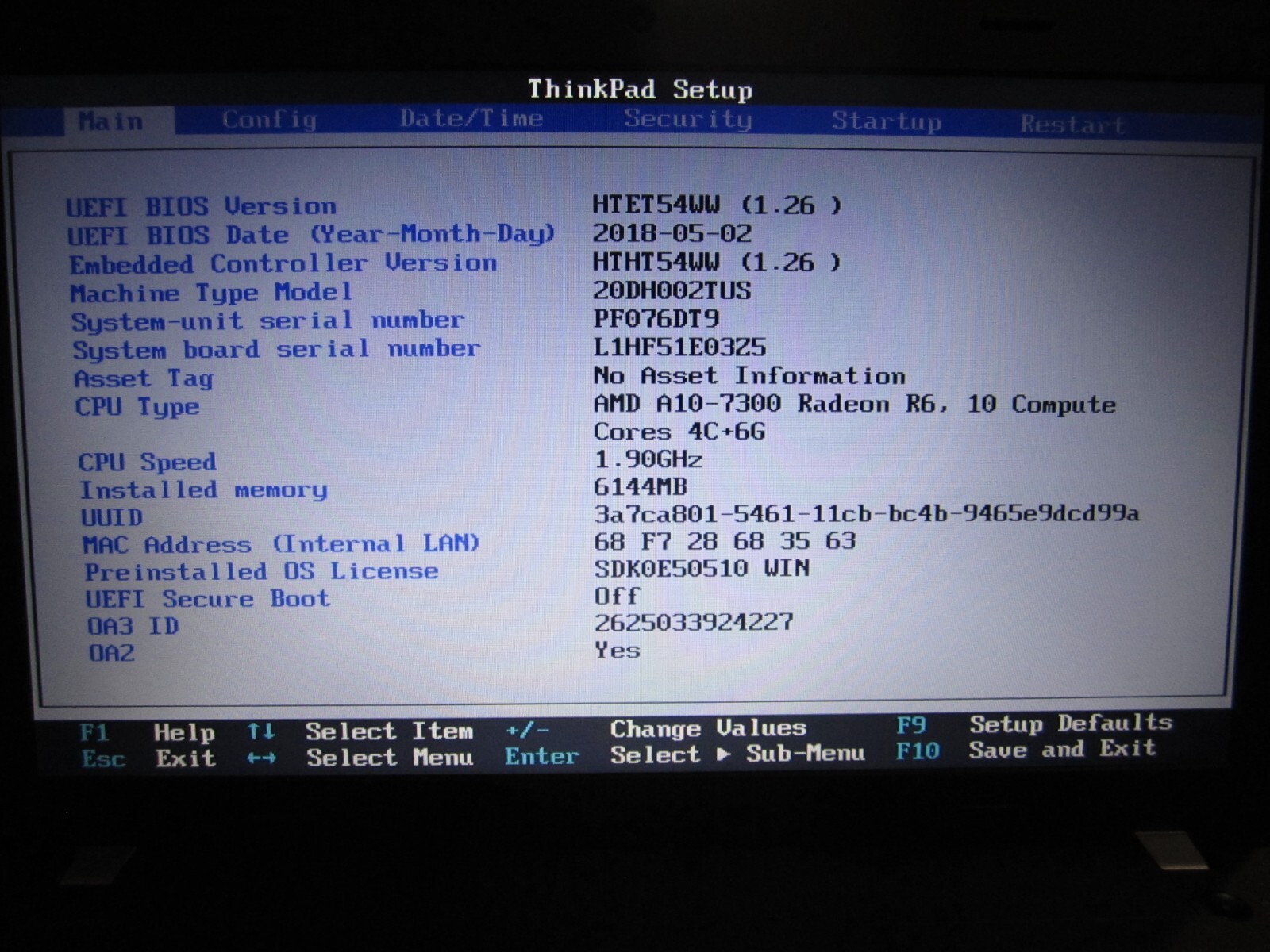This screenshot has height=952, width=1270.
Task: Click the Esc Exit key hint
Action: tap(148, 758)
